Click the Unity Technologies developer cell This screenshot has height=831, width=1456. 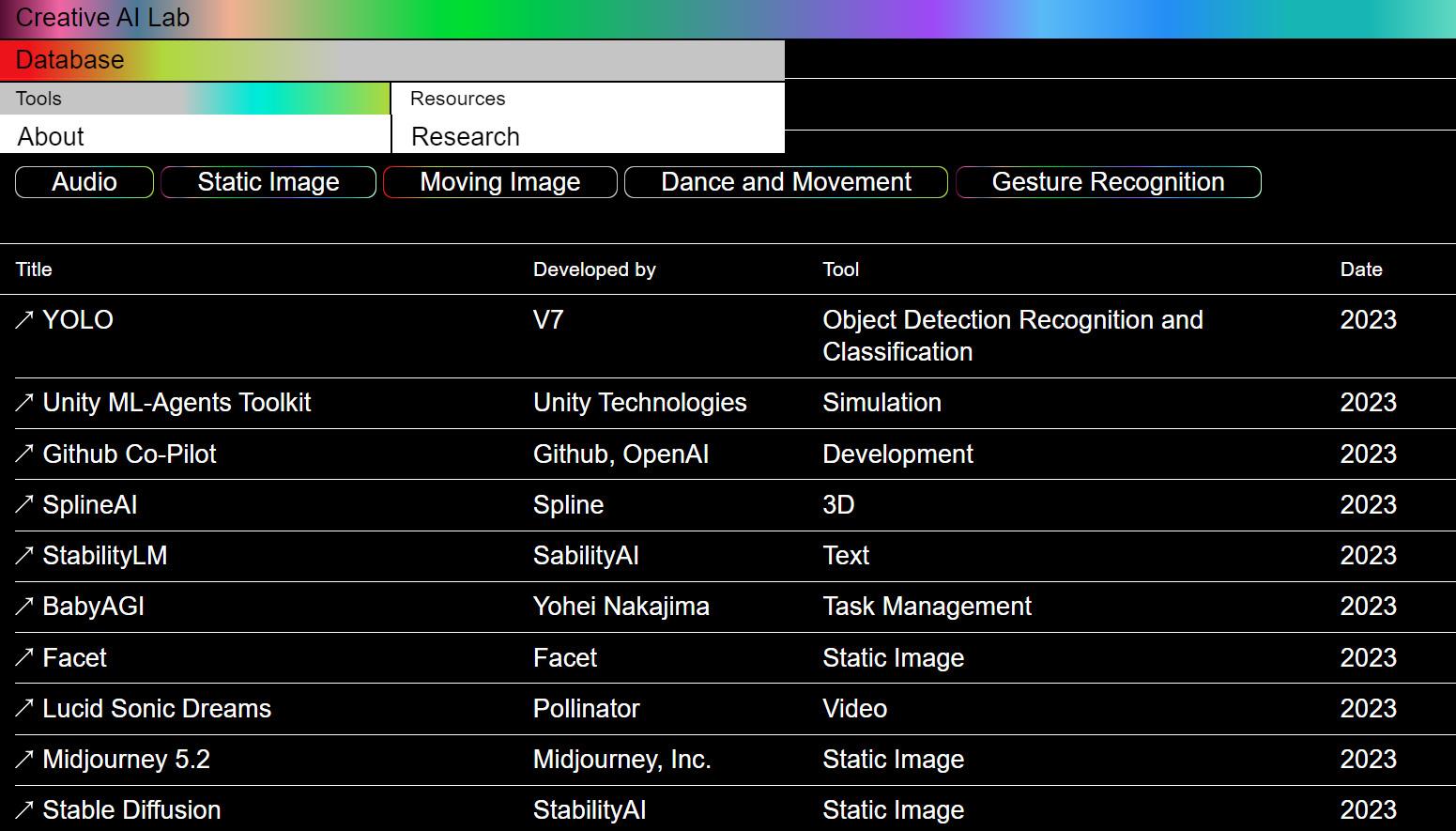click(x=640, y=403)
